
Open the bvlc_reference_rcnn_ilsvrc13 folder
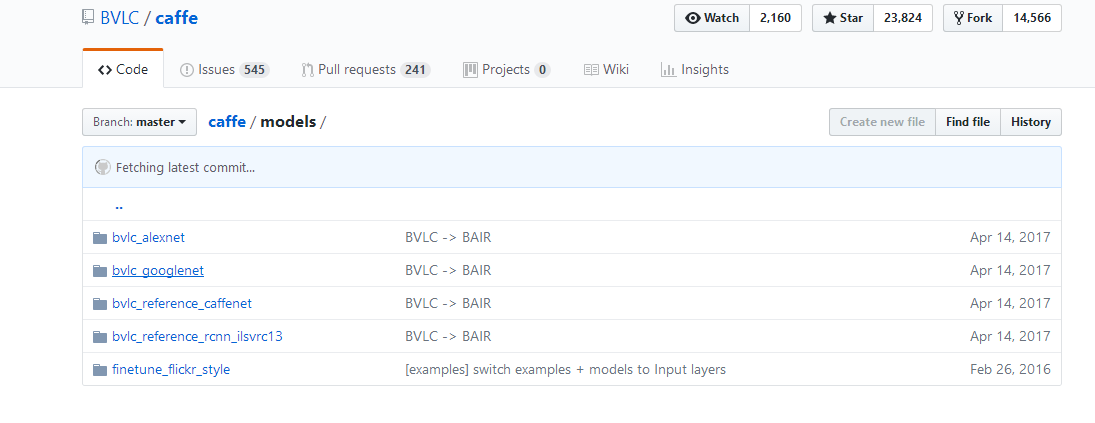click(x=197, y=336)
